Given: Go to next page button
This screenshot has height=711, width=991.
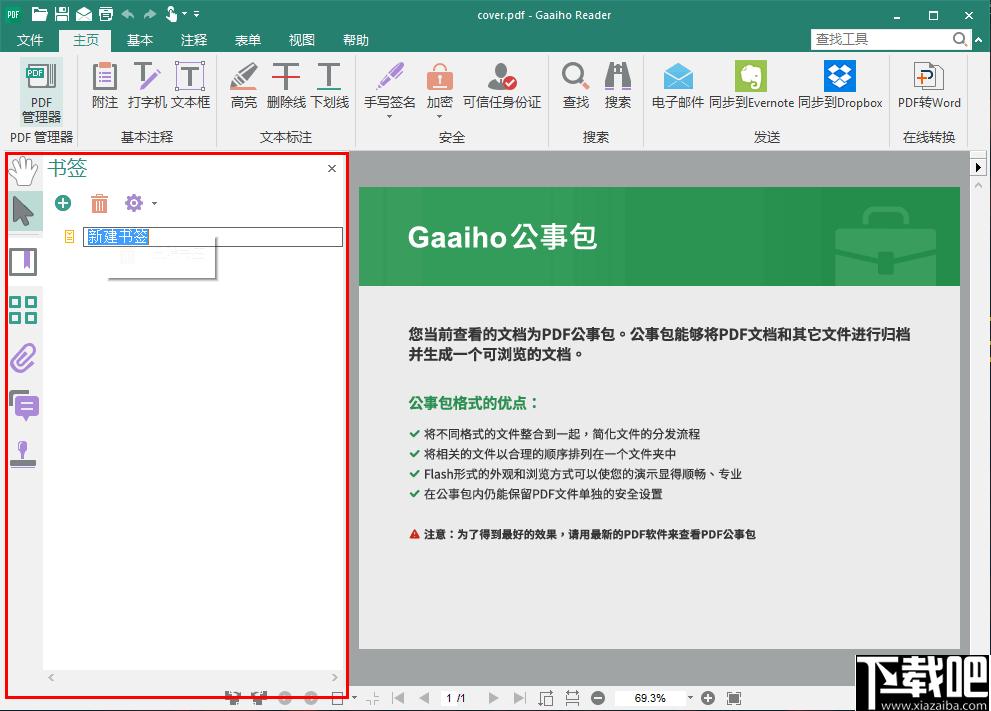Looking at the screenshot, I should pos(493,698).
